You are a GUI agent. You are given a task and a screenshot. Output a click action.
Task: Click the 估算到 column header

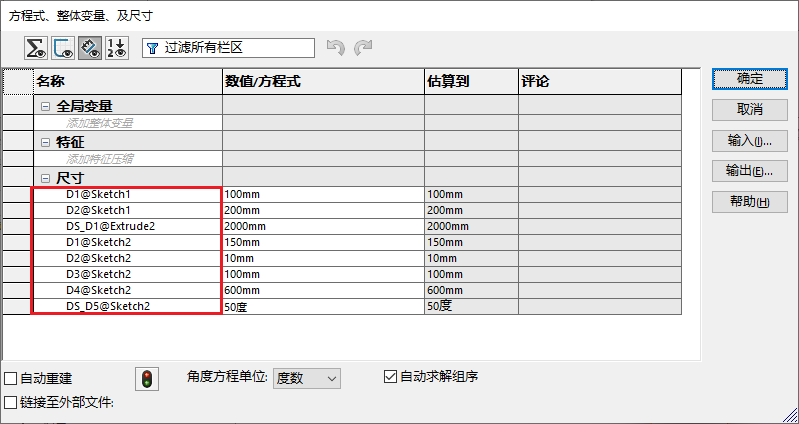[471, 82]
